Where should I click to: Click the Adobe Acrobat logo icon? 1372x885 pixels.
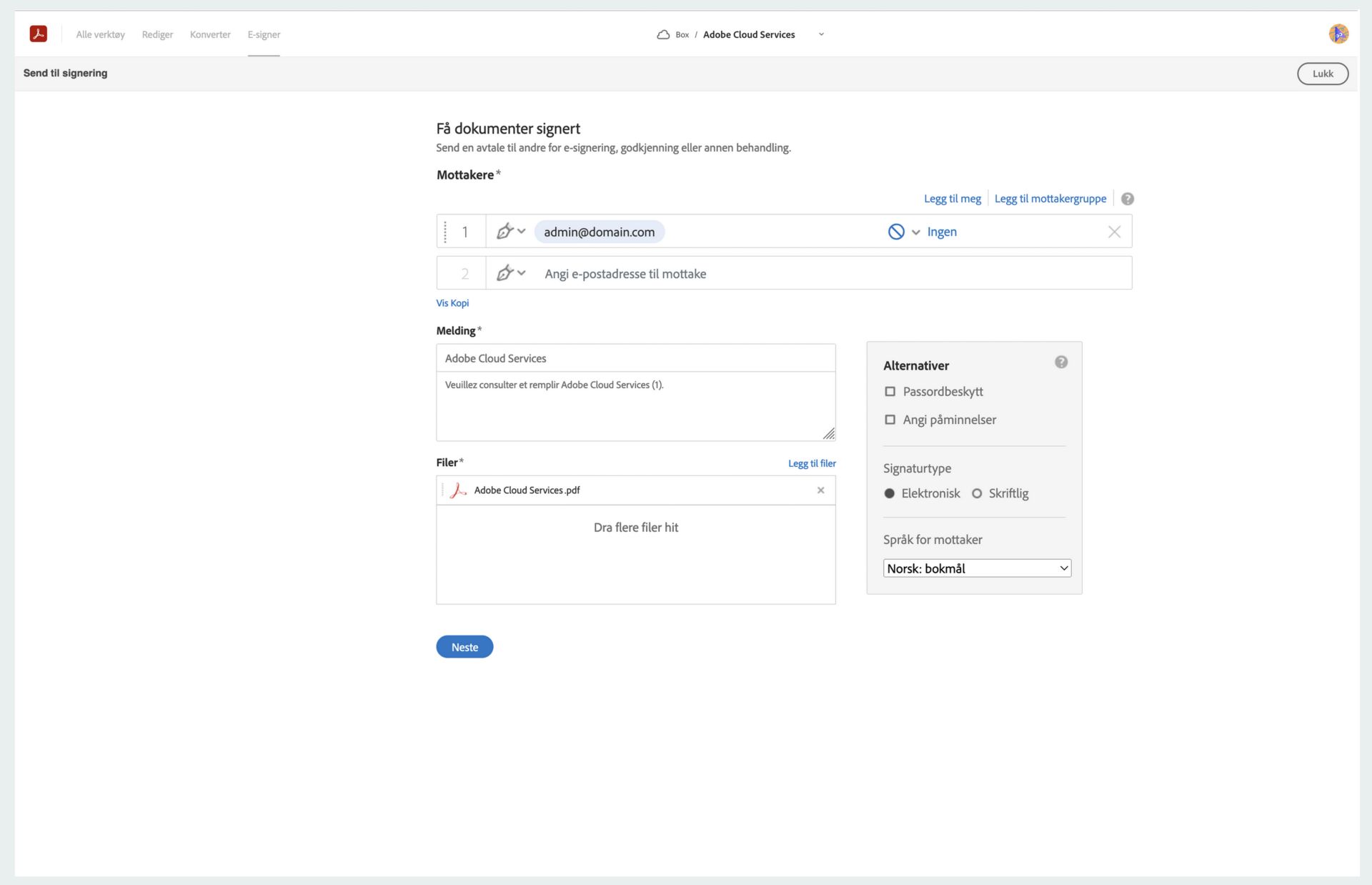click(39, 34)
